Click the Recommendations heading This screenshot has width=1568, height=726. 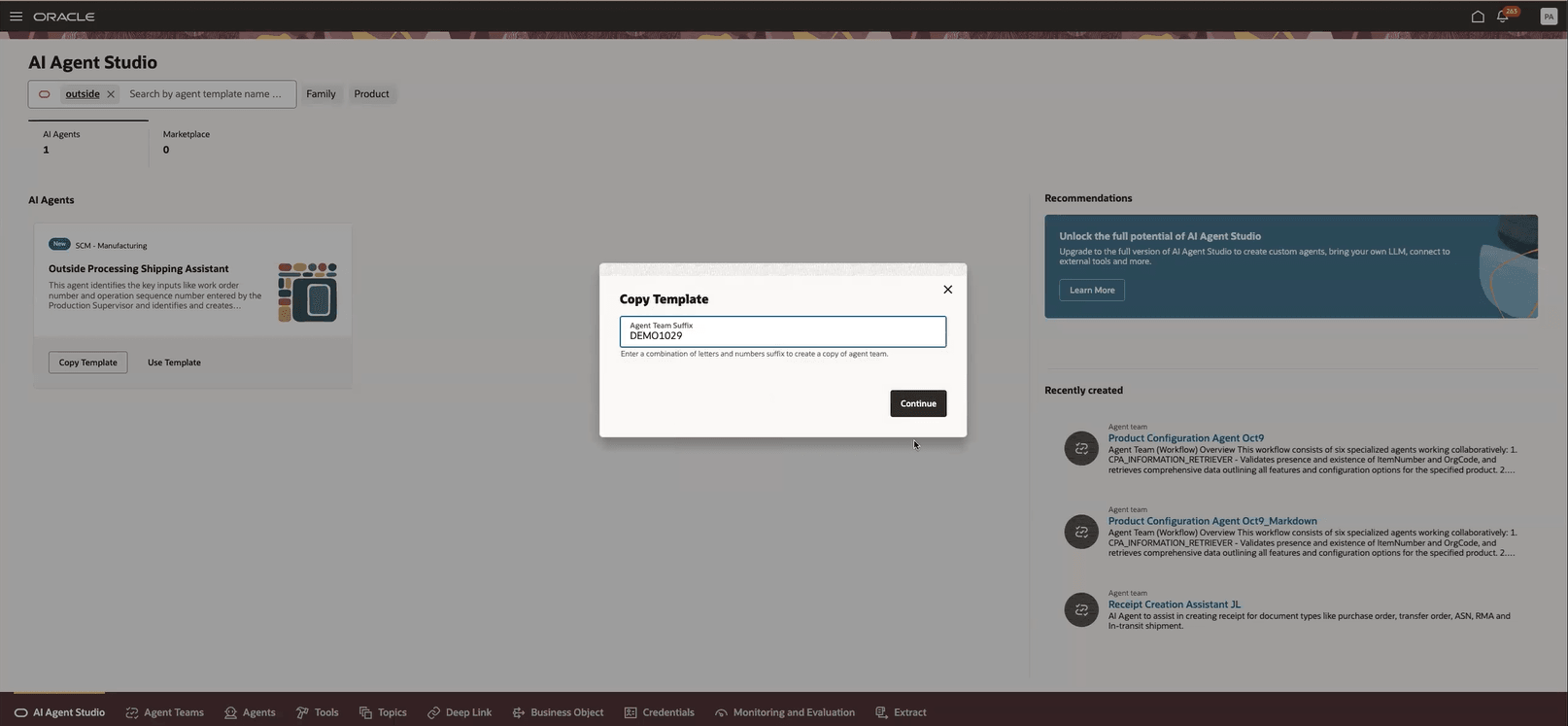[x=1088, y=198]
